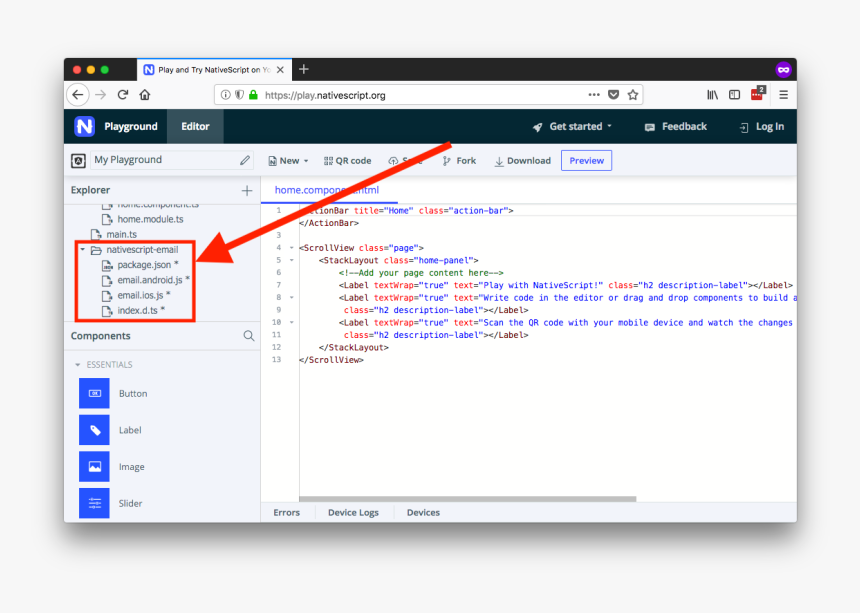Viewport: 860px width, 613px height.
Task: Collapse the nativescript-email folder
Action: (83, 249)
